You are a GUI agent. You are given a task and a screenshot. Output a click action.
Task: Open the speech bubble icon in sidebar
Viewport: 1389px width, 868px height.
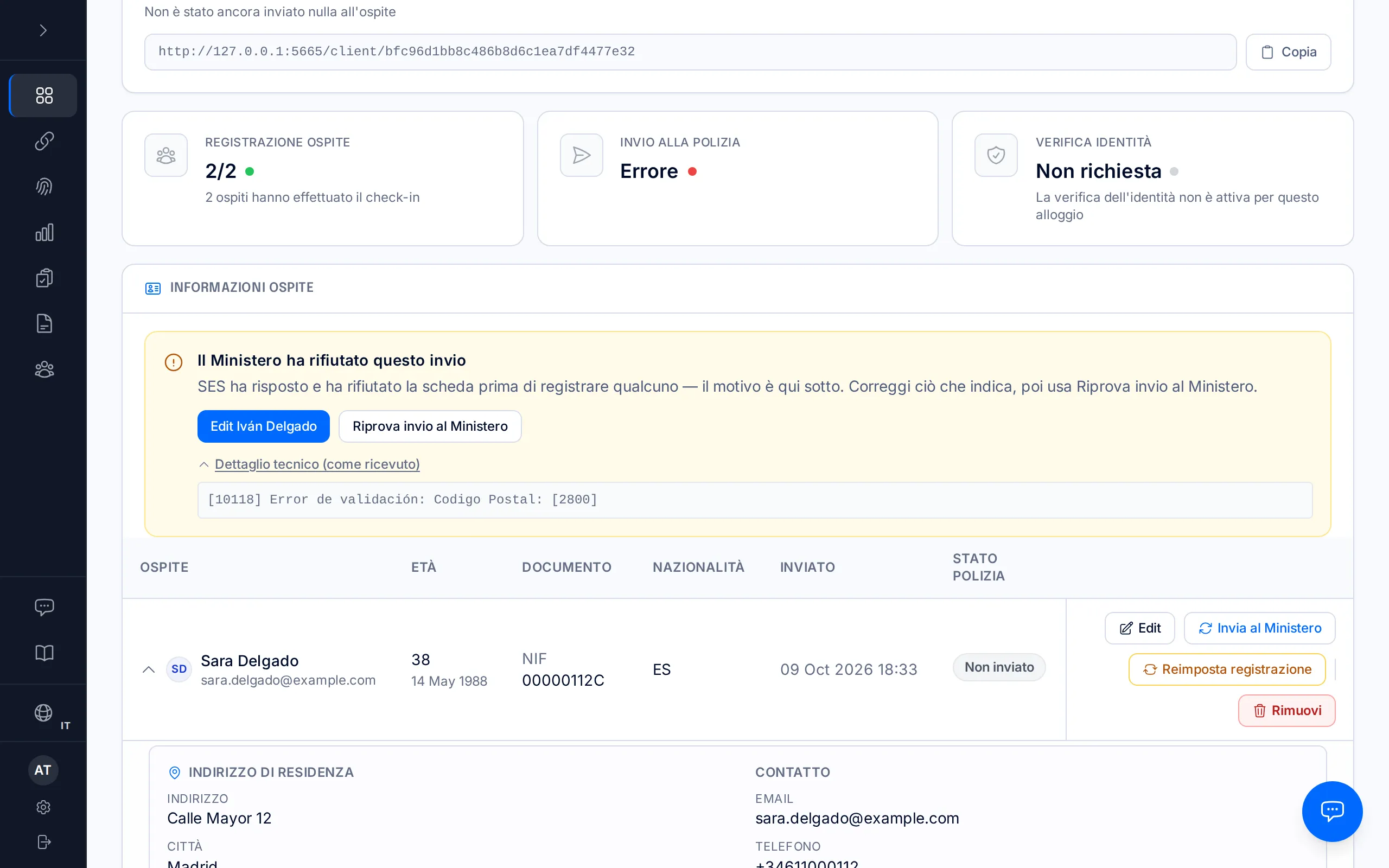(x=43, y=608)
